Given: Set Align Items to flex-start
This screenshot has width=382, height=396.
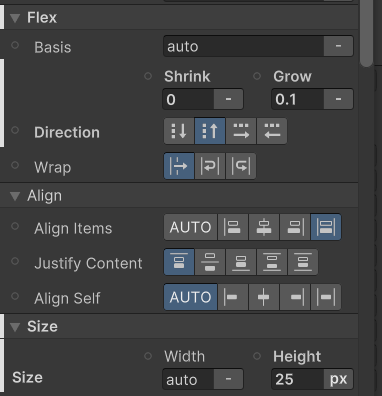Looking at the screenshot, I should pyautogui.click(x=233, y=227).
